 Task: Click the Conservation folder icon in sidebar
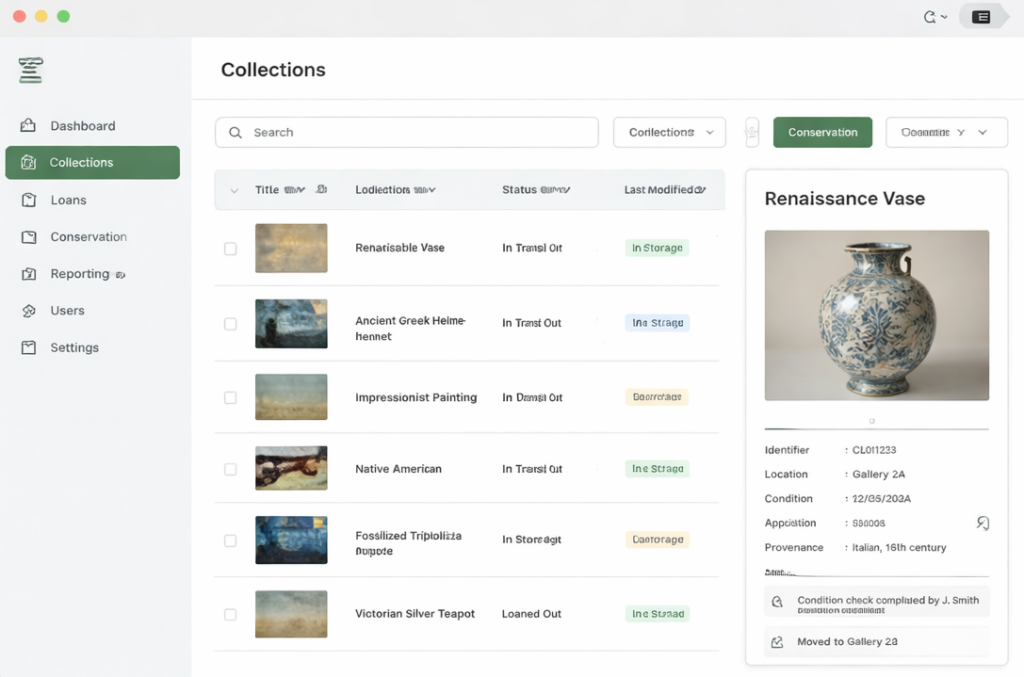[29, 237]
